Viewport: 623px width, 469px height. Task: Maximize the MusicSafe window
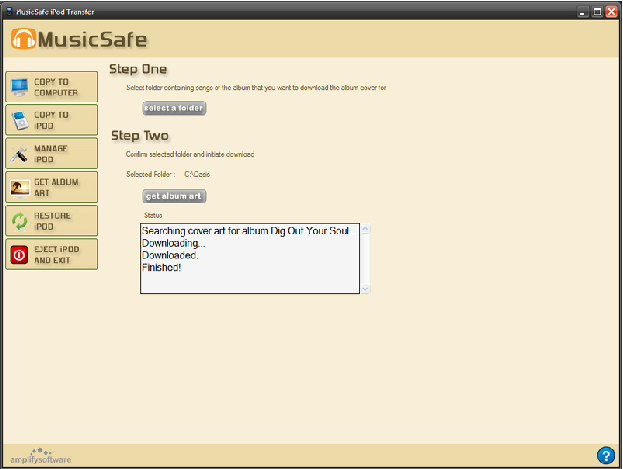pos(597,12)
